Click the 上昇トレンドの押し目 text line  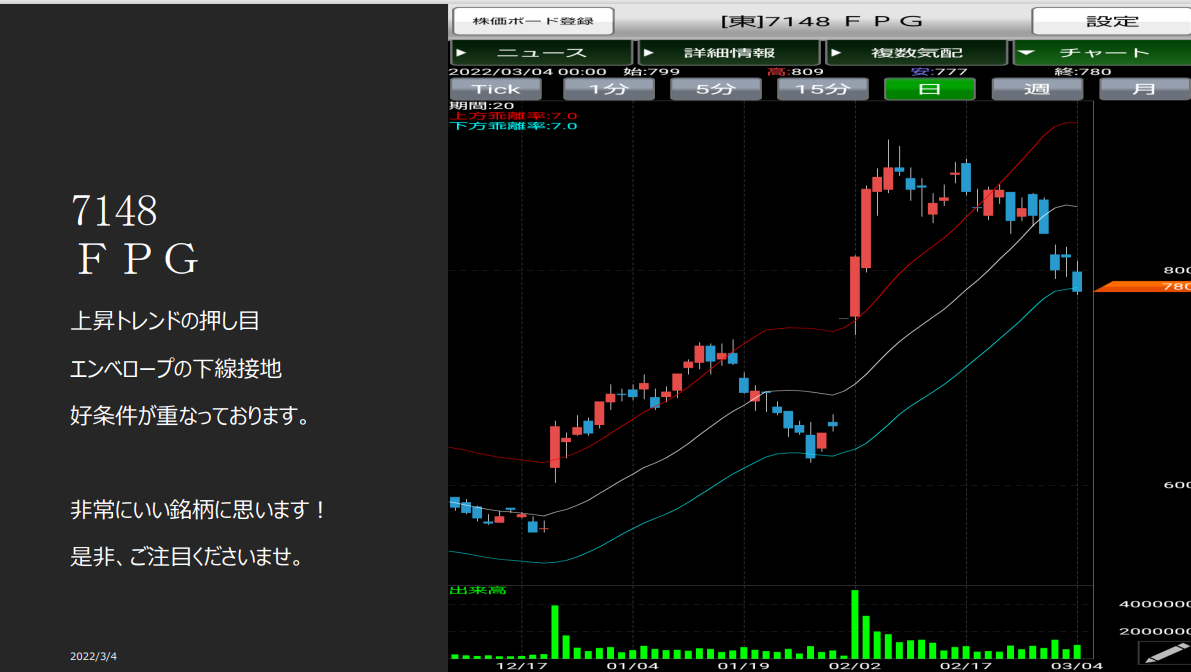(x=165, y=321)
